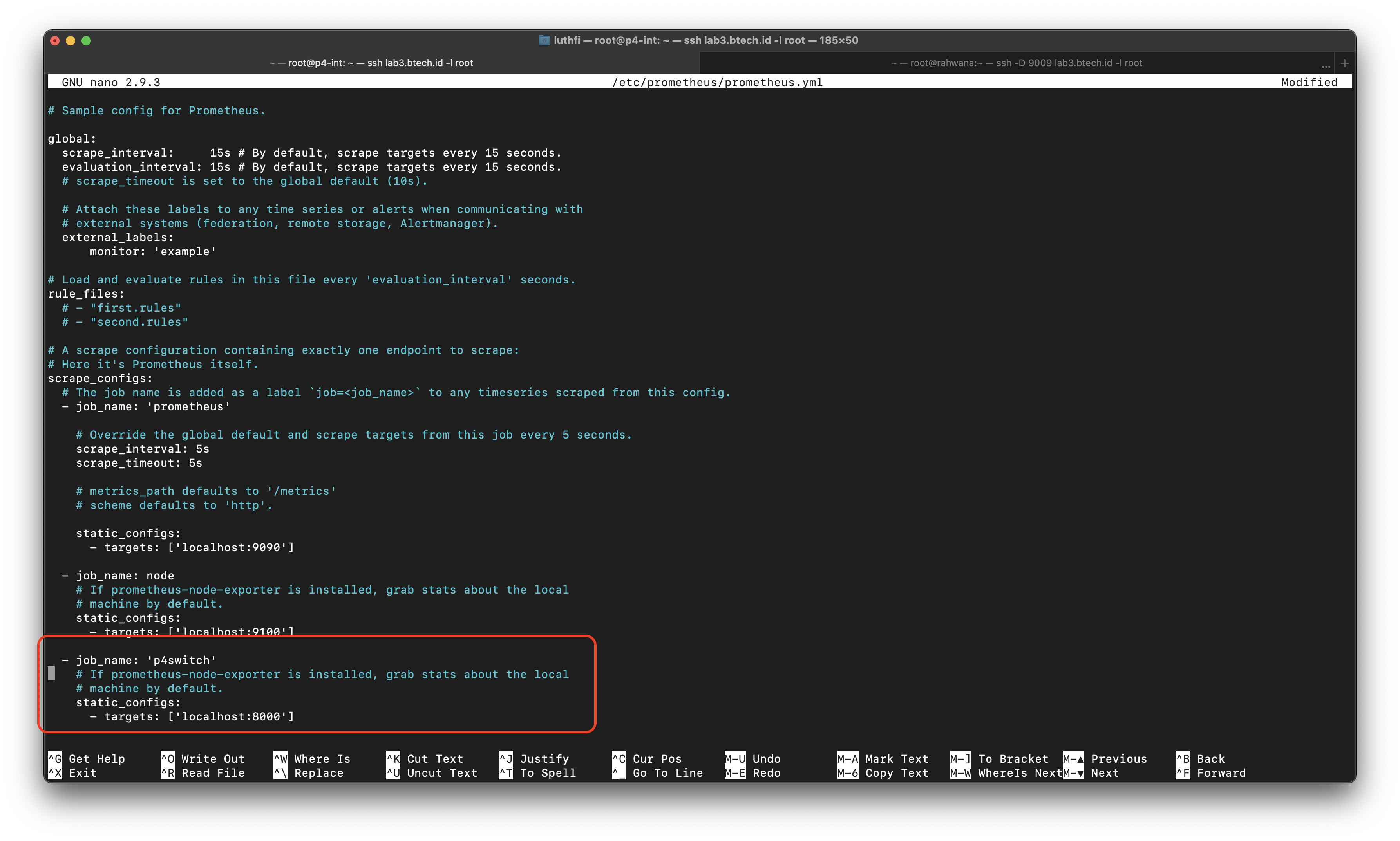Click the commented "first.rules" line
Image resolution: width=1400 pixels, height=841 pixels.
[x=121, y=308]
